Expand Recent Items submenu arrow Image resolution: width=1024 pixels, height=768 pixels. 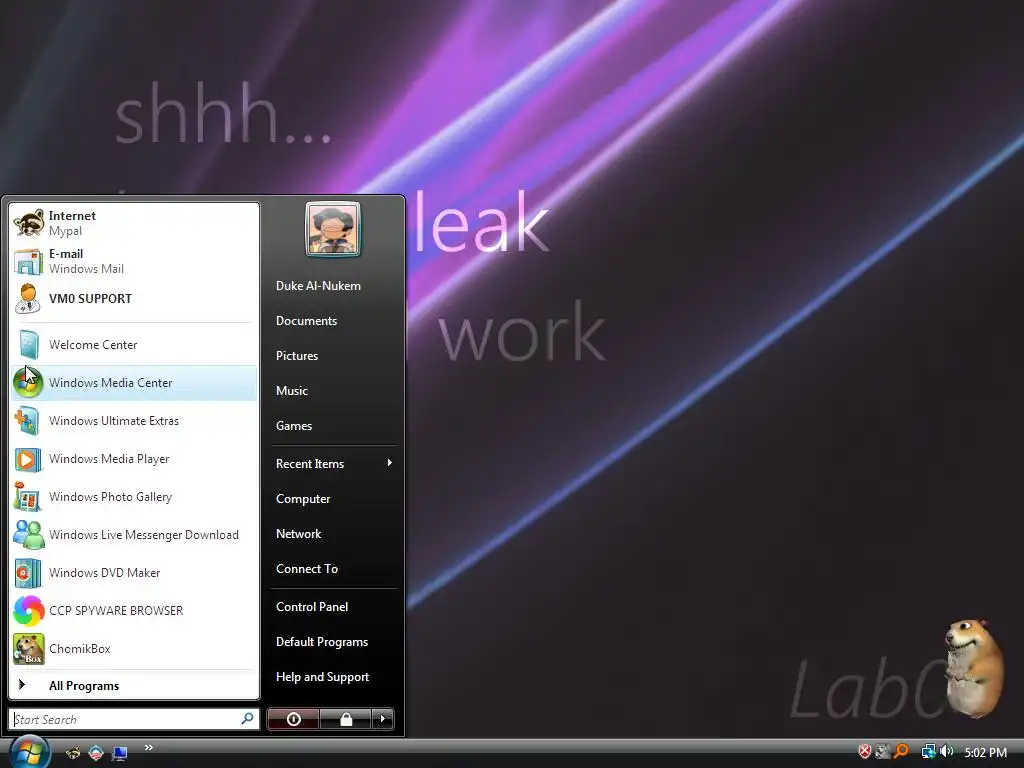(390, 463)
